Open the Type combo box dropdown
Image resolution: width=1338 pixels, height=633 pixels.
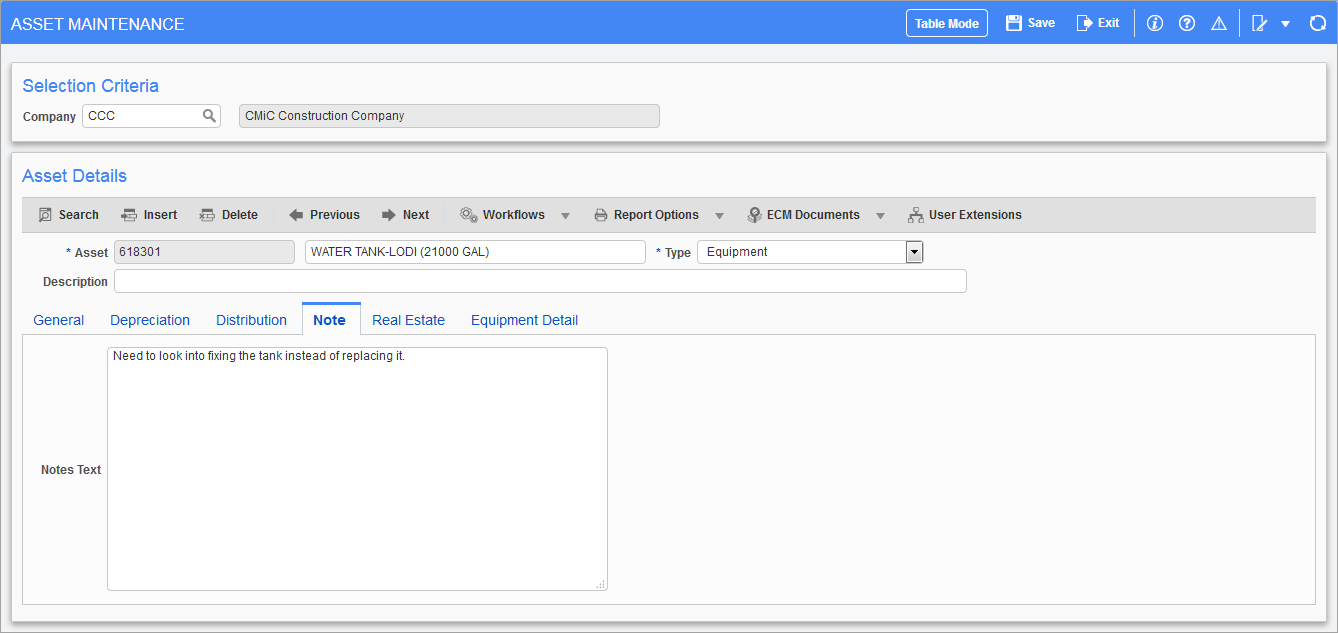pyautogui.click(x=914, y=252)
